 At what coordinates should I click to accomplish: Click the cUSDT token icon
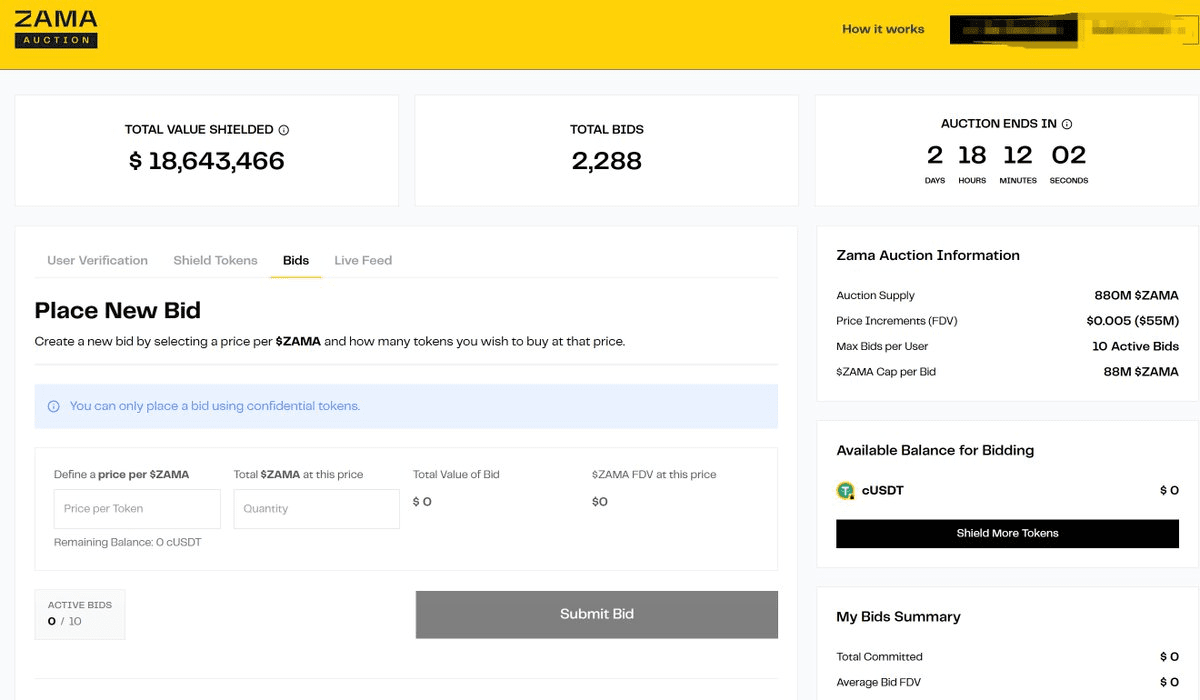(x=845, y=491)
